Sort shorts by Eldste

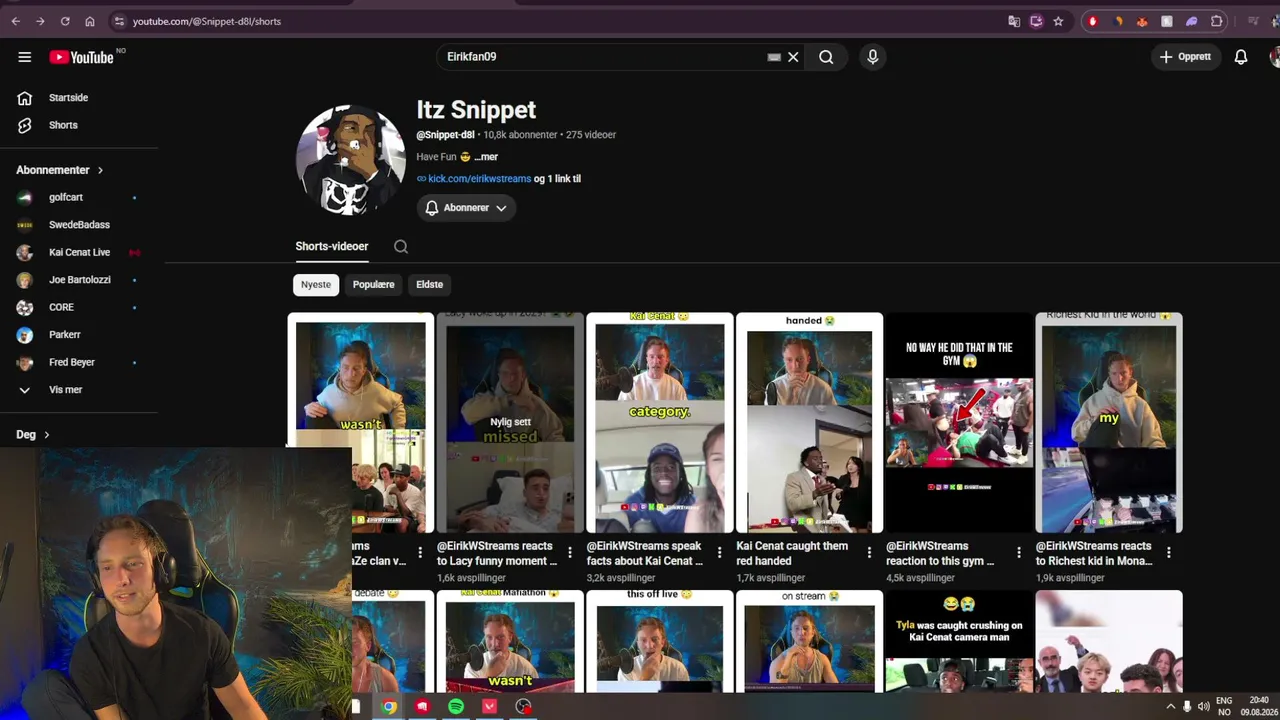[x=430, y=285]
